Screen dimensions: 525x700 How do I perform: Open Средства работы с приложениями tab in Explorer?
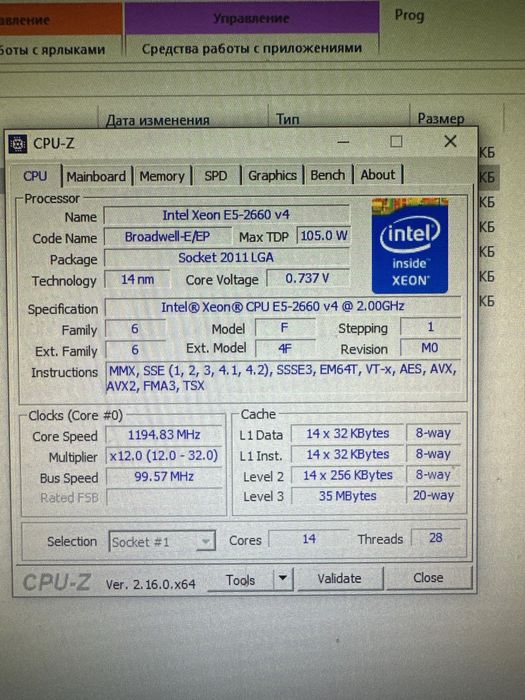(x=251, y=48)
